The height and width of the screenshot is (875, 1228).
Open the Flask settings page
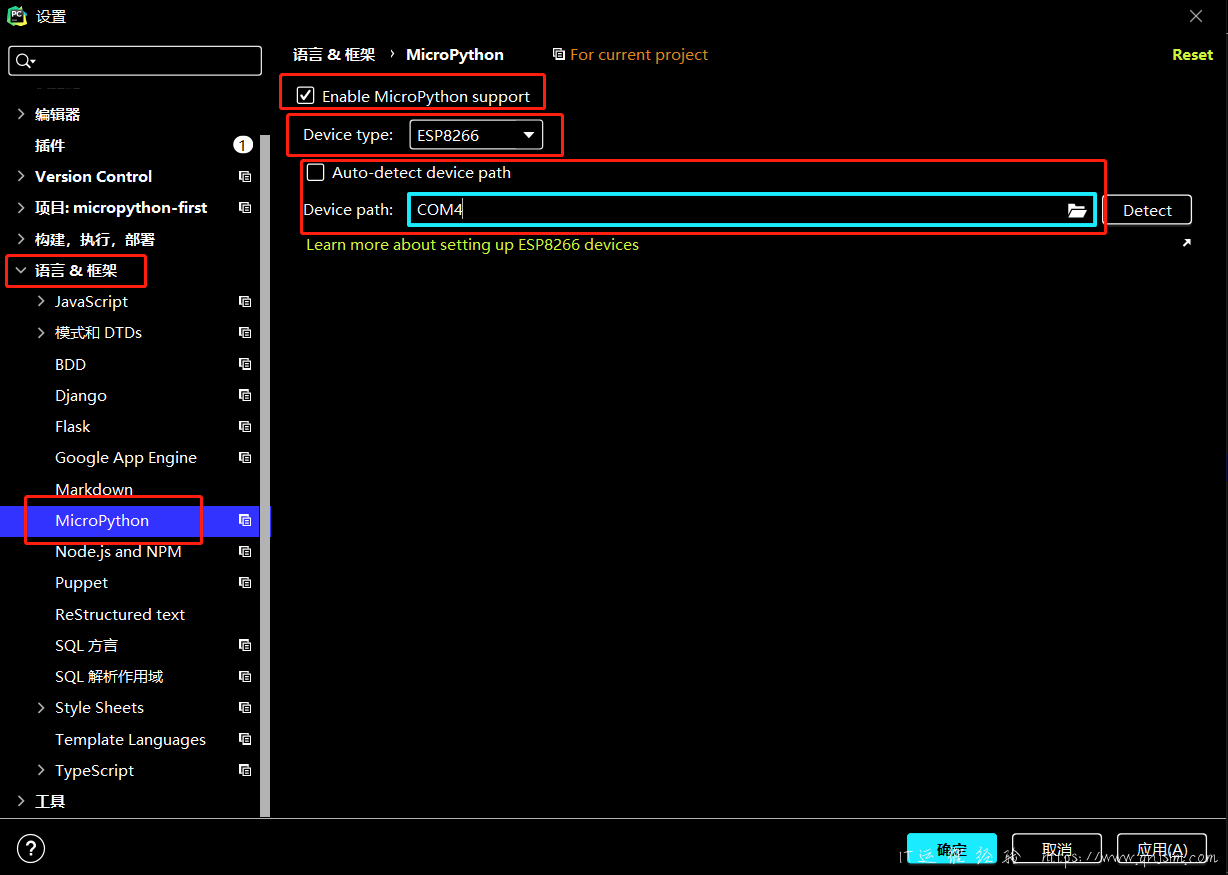pyautogui.click(x=73, y=426)
